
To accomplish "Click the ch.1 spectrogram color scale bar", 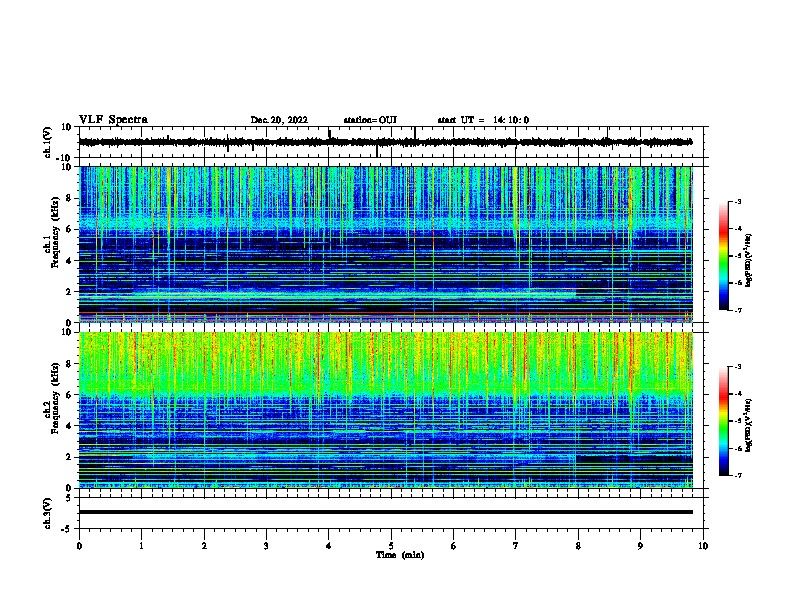I will click(x=724, y=256).
